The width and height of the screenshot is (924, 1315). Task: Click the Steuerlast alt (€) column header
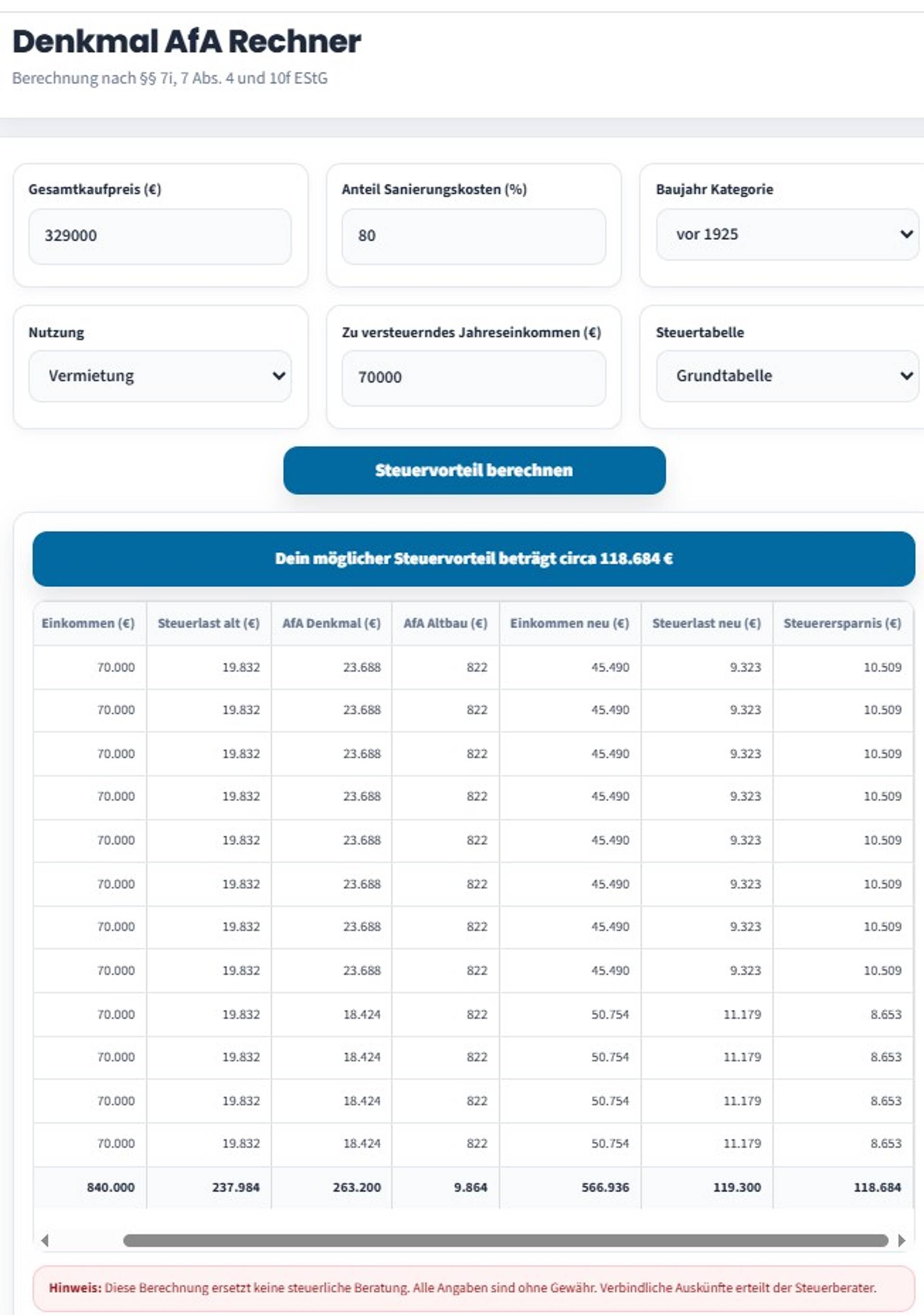click(x=209, y=624)
